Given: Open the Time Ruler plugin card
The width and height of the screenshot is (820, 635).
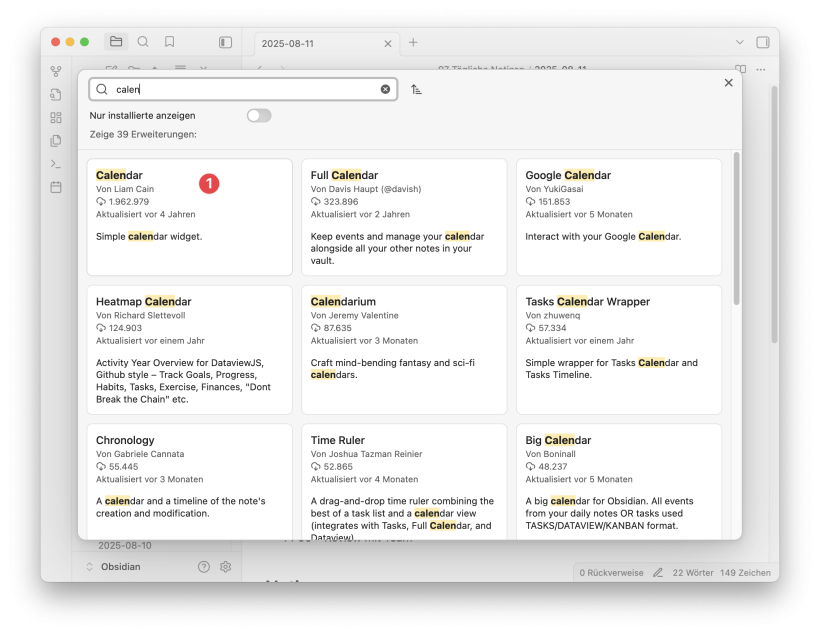Looking at the screenshot, I should point(404,482).
